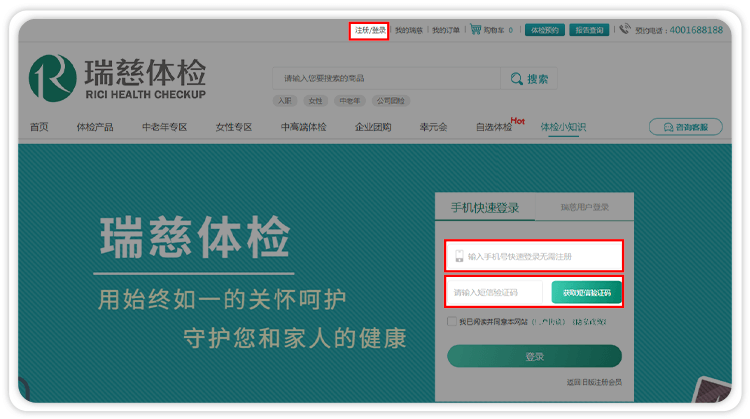Screen dimensions: 750x419
Task: Click the Rici Health Checkup logo
Action: tap(118, 79)
